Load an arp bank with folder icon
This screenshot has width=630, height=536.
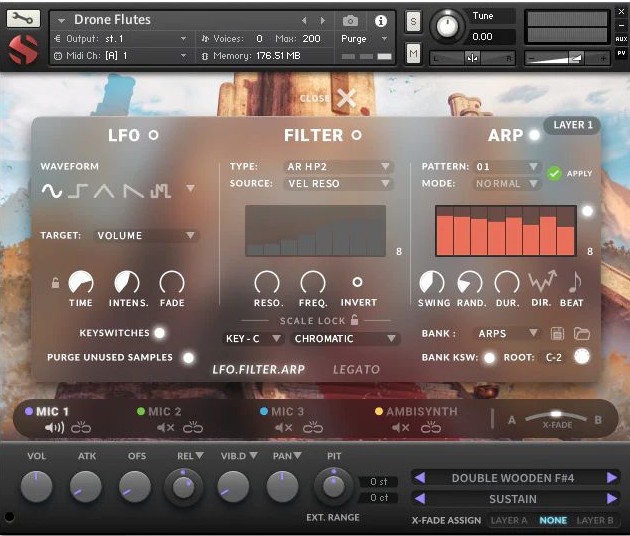coord(581,333)
